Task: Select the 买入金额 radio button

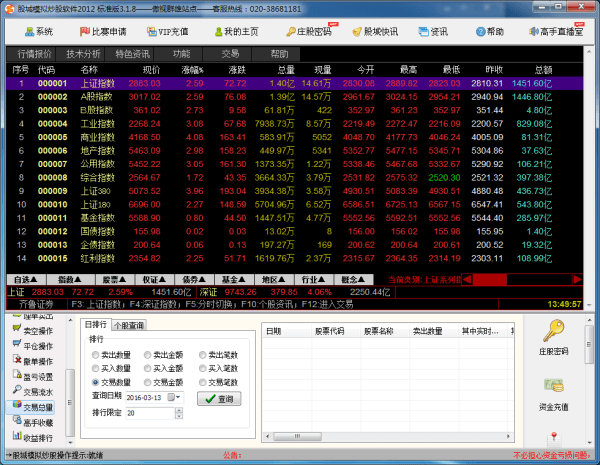Action: [x=149, y=369]
